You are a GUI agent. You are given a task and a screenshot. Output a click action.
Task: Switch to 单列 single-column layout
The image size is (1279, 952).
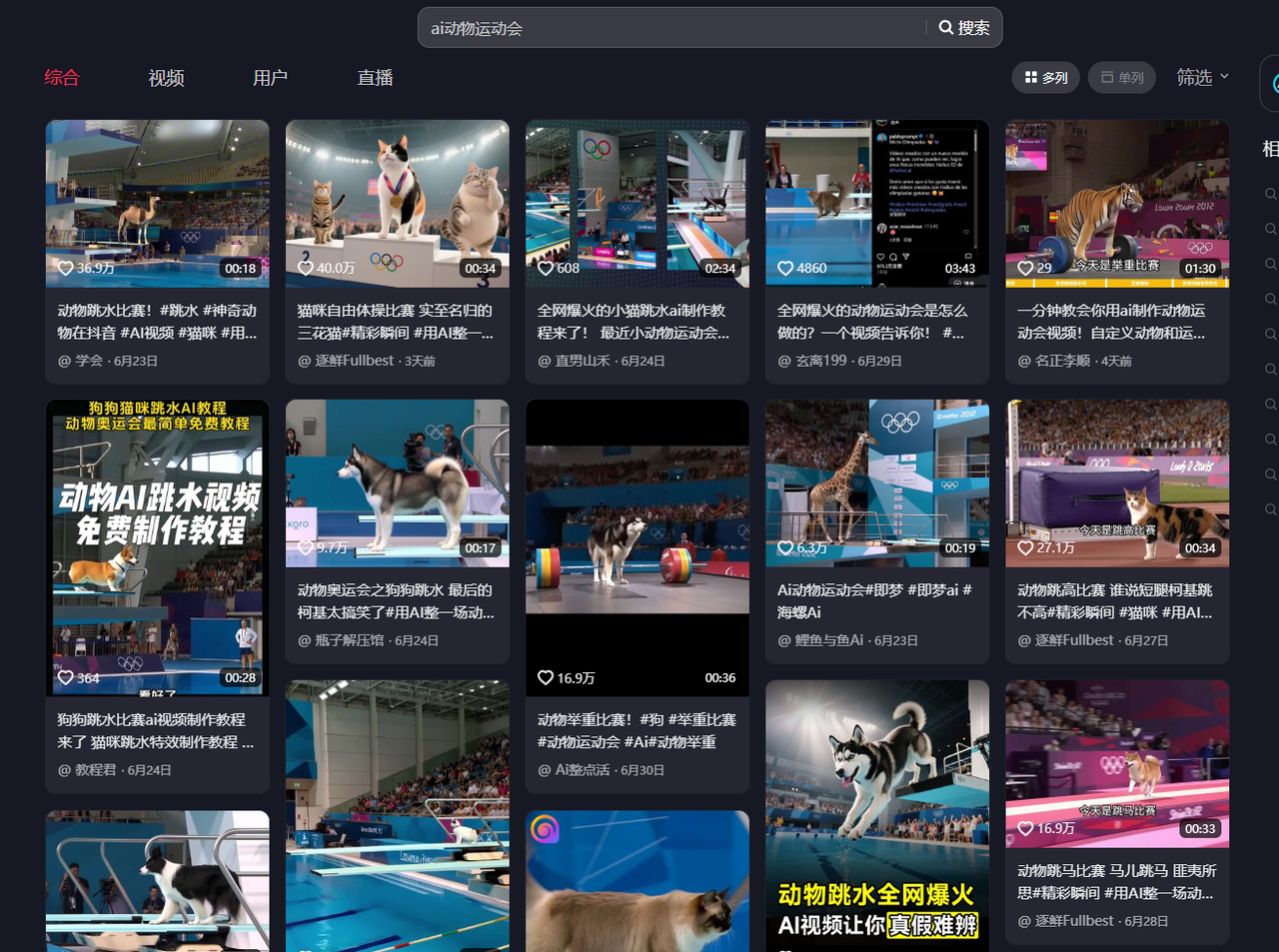(x=1122, y=77)
